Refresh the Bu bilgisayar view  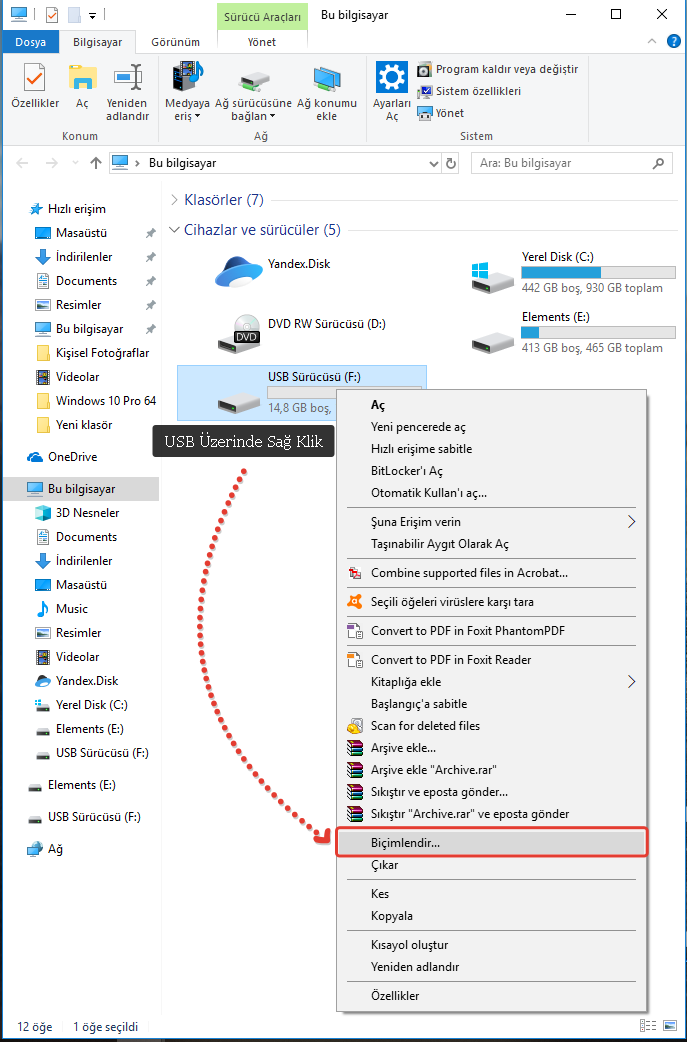[x=451, y=163]
